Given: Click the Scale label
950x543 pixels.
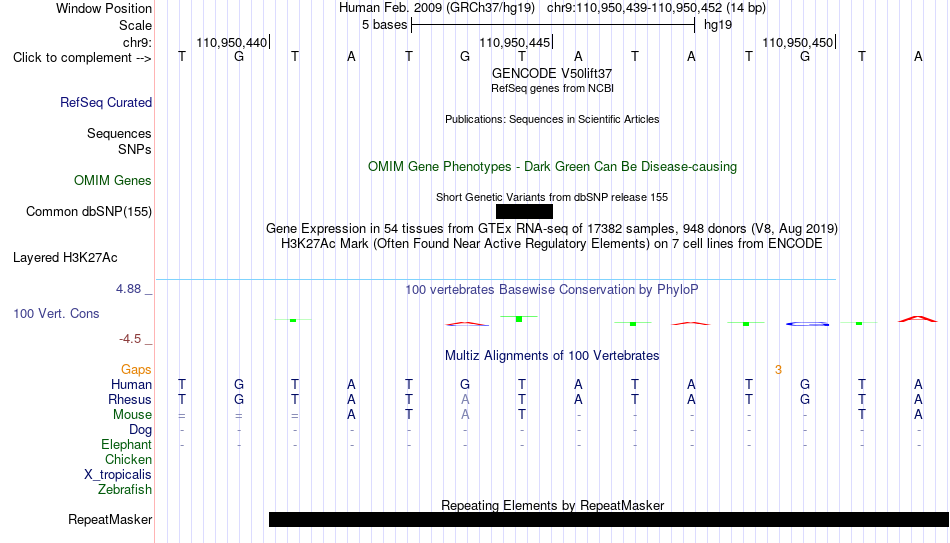Looking at the screenshot, I should 135,25.
